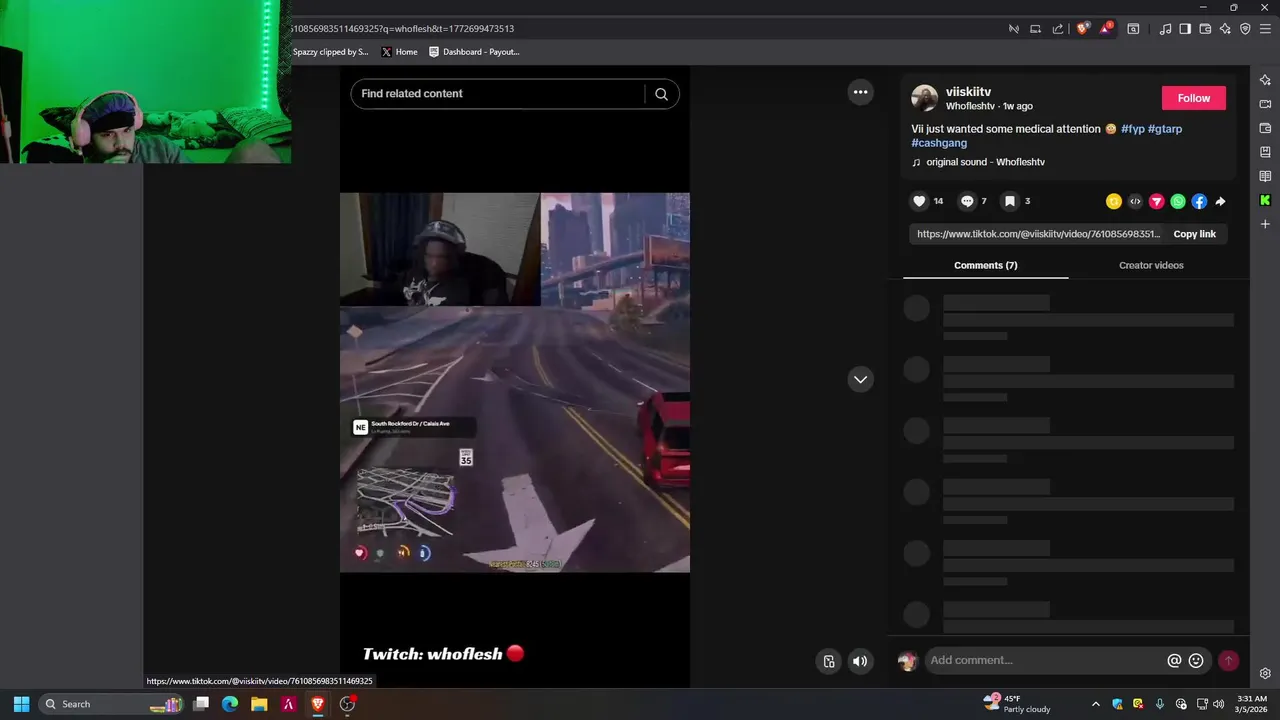The height and width of the screenshot is (720, 1280).
Task: Click the #cashgang hashtag
Action: [x=939, y=143]
